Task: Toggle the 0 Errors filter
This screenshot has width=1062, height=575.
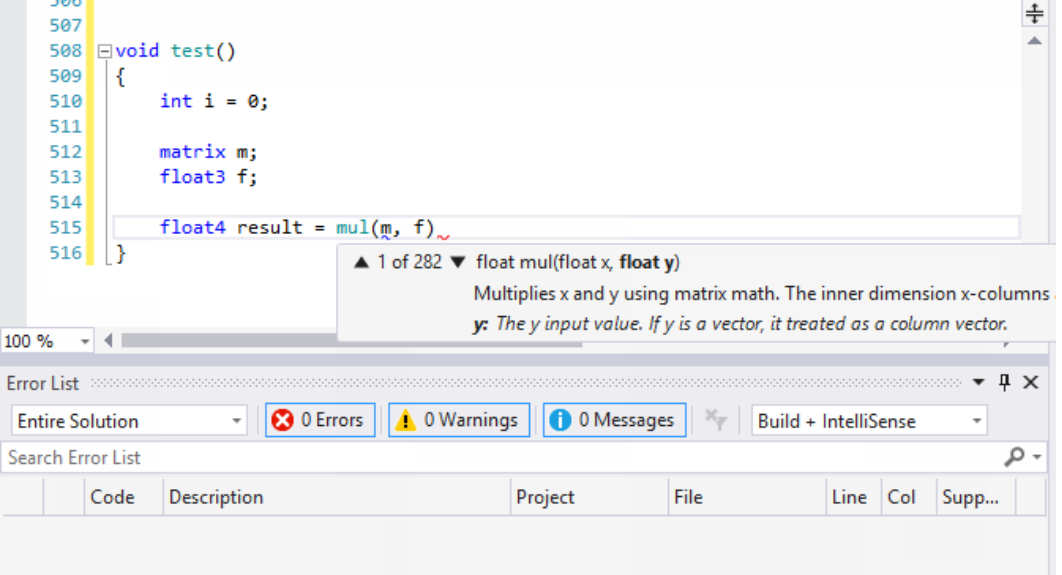Action: (x=319, y=420)
